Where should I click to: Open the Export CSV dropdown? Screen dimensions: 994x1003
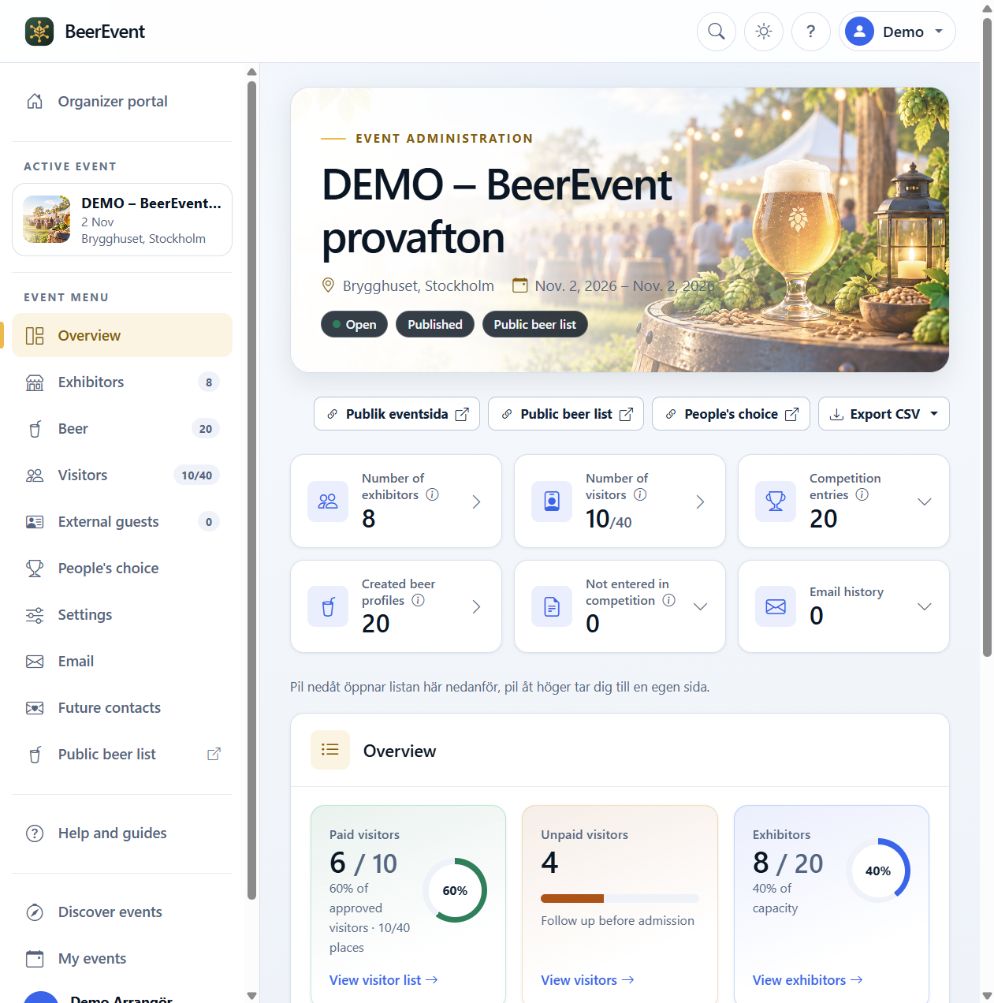883,414
